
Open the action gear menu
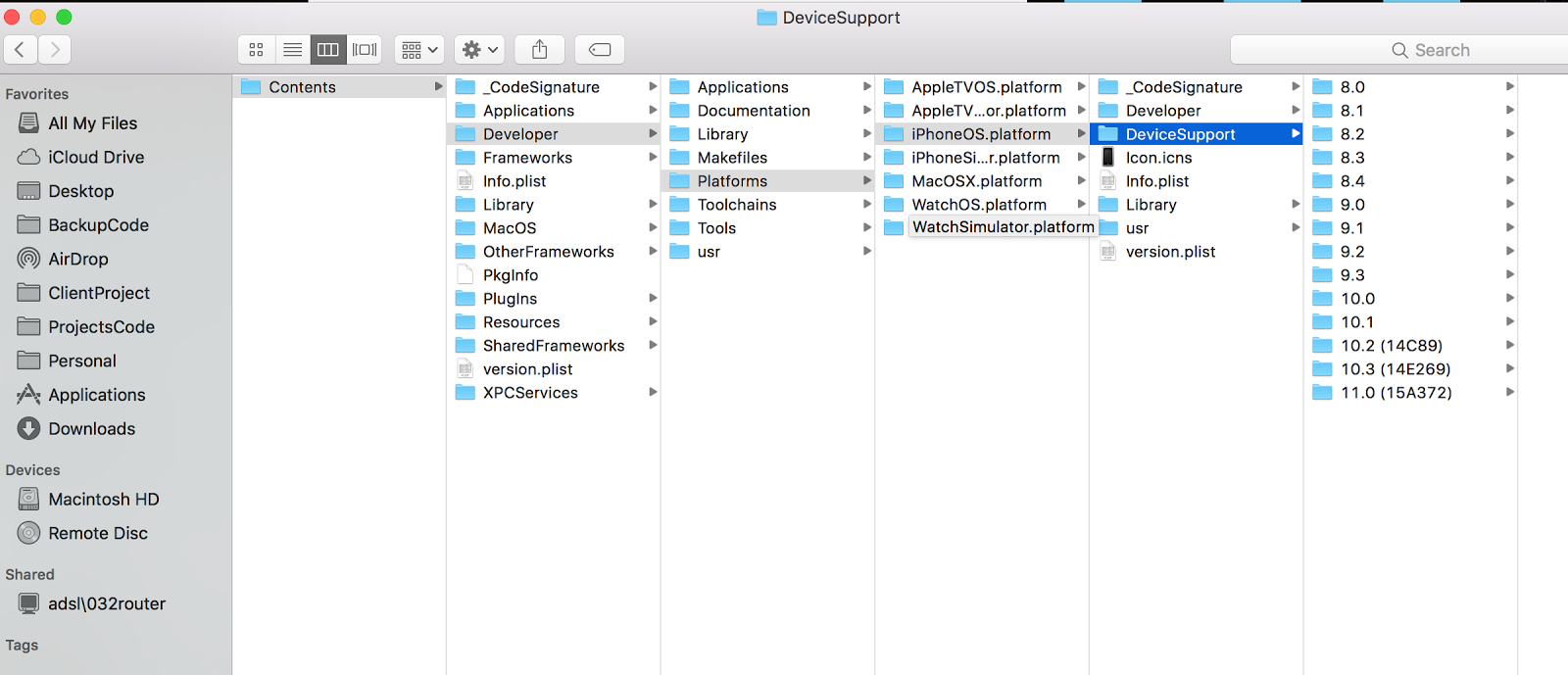point(479,50)
